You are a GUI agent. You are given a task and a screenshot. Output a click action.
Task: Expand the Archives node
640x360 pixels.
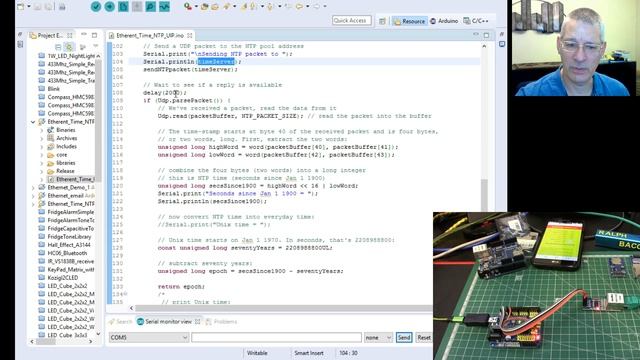[x=42, y=138]
